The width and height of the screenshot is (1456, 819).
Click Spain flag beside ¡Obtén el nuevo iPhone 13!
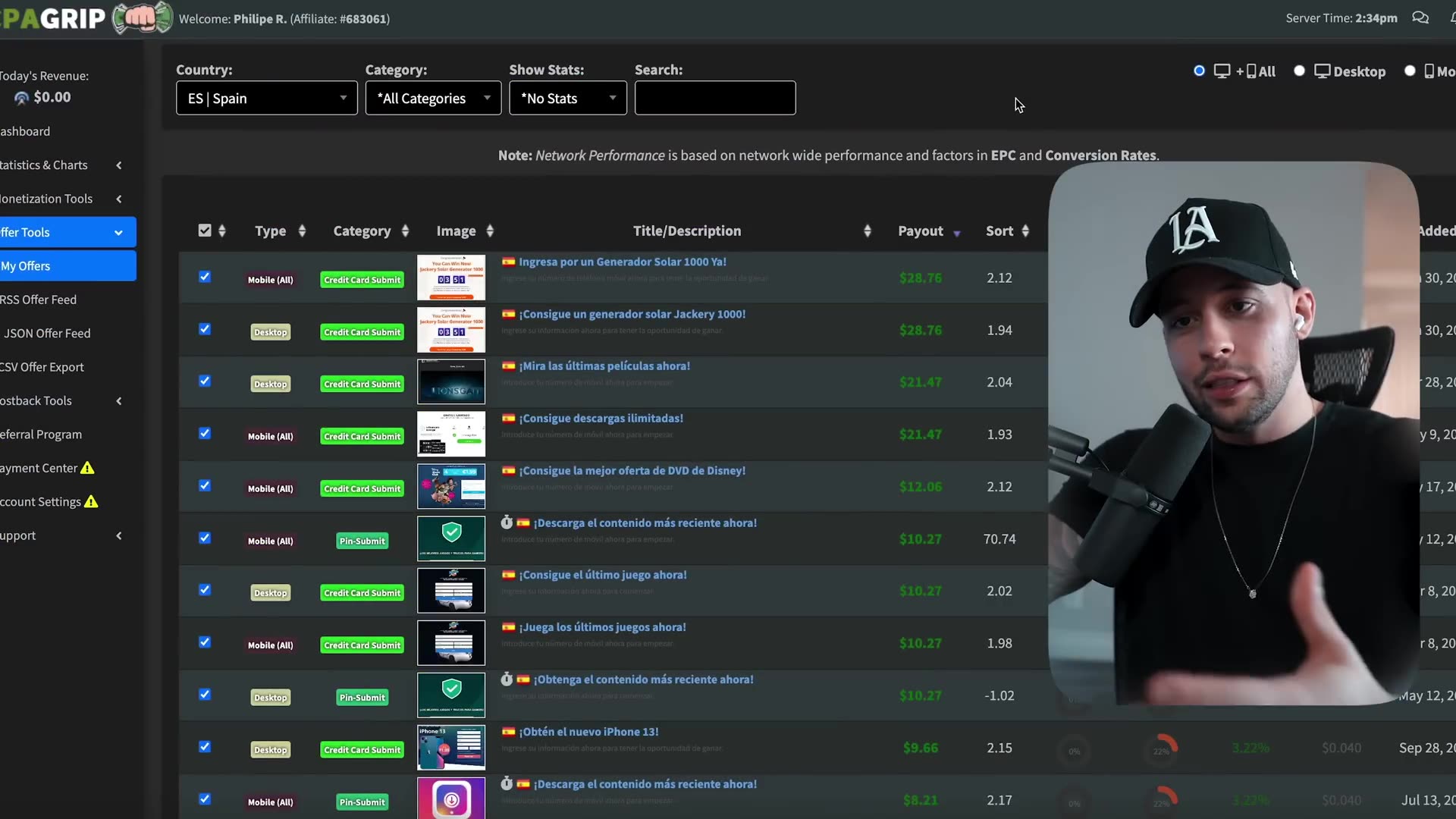coord(508,732)
